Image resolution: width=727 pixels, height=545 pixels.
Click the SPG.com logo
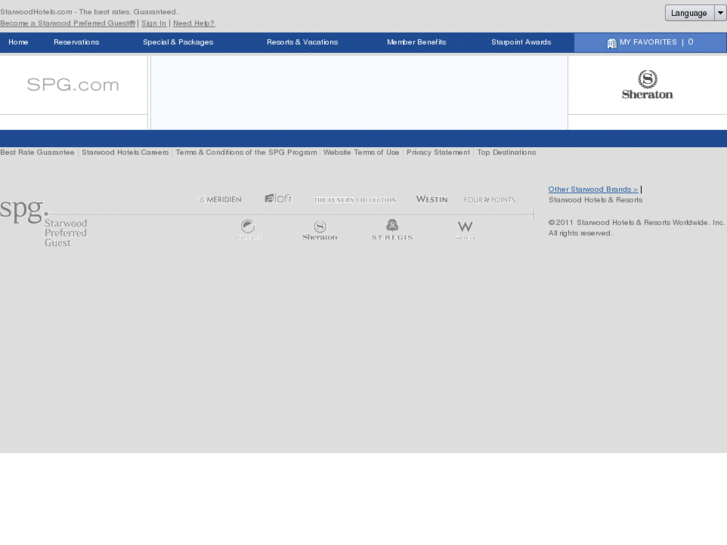73,84
